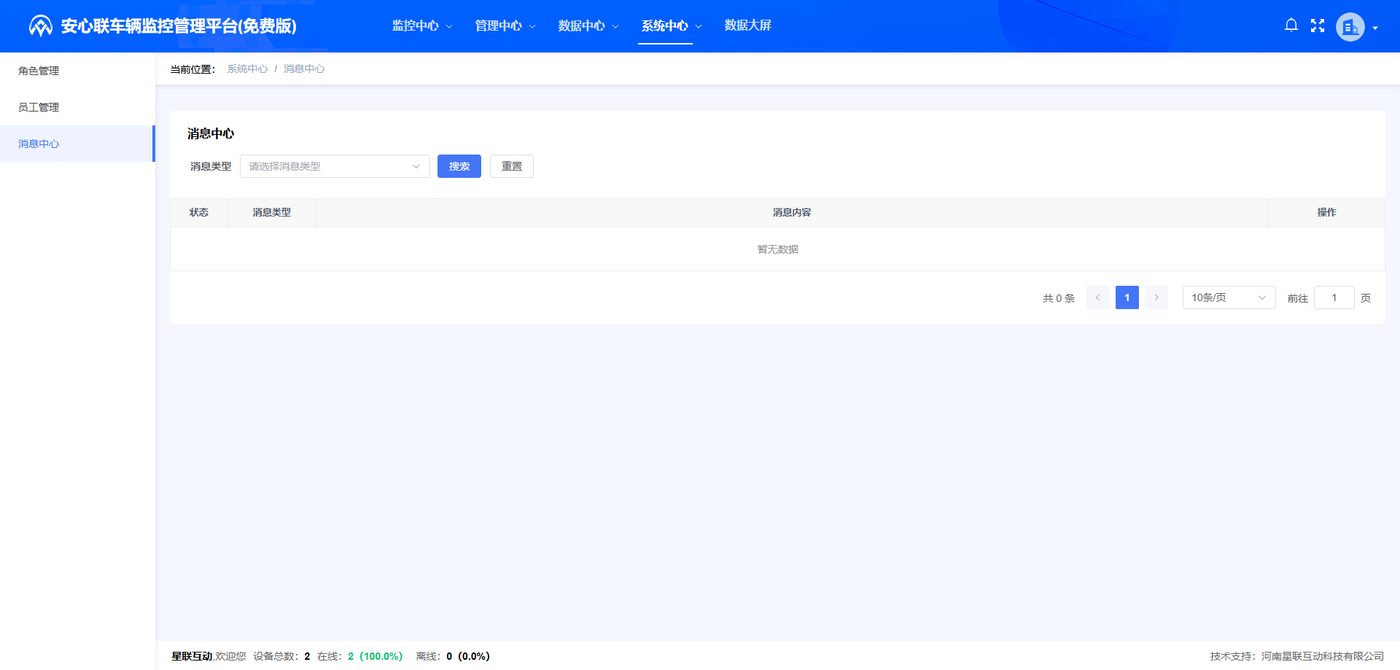Click the 在线 status in the footer
This screenshot has width=1400, height=670.
pyautogui.click(x=360, y=656)
